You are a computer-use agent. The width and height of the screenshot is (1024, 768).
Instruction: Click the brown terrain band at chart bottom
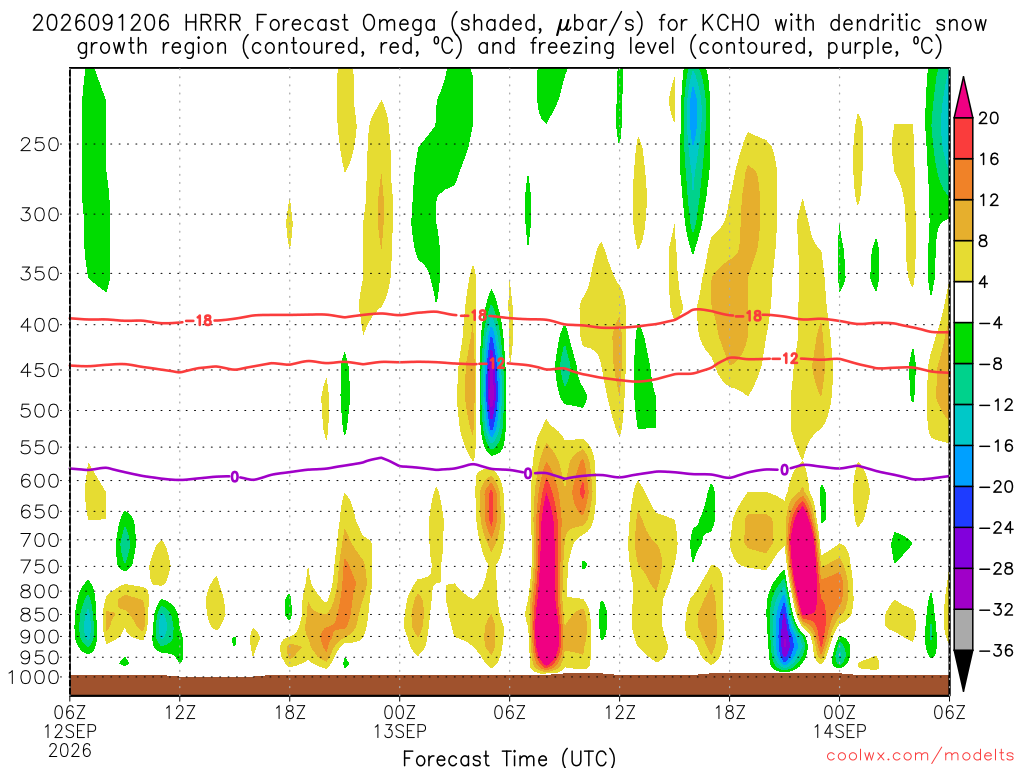coord(509,684)
